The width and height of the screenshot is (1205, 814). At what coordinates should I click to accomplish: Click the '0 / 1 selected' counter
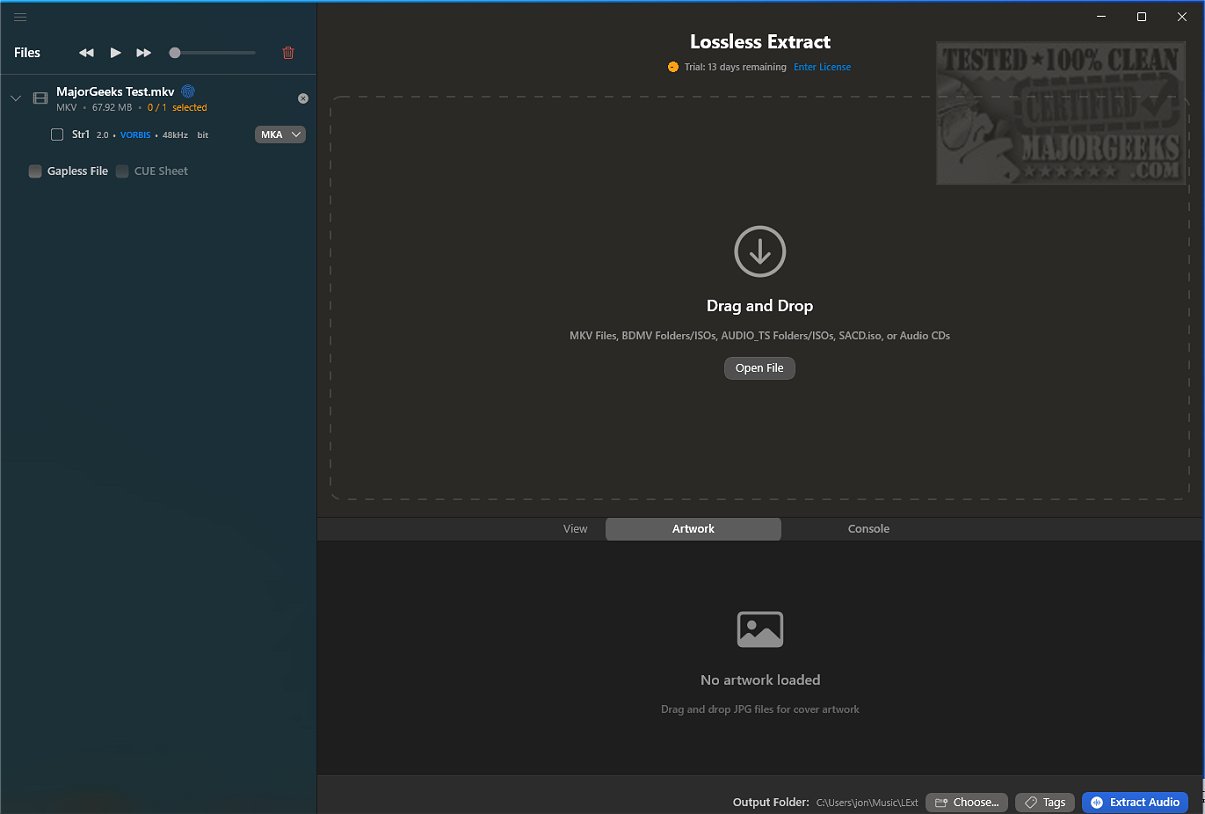177,108
